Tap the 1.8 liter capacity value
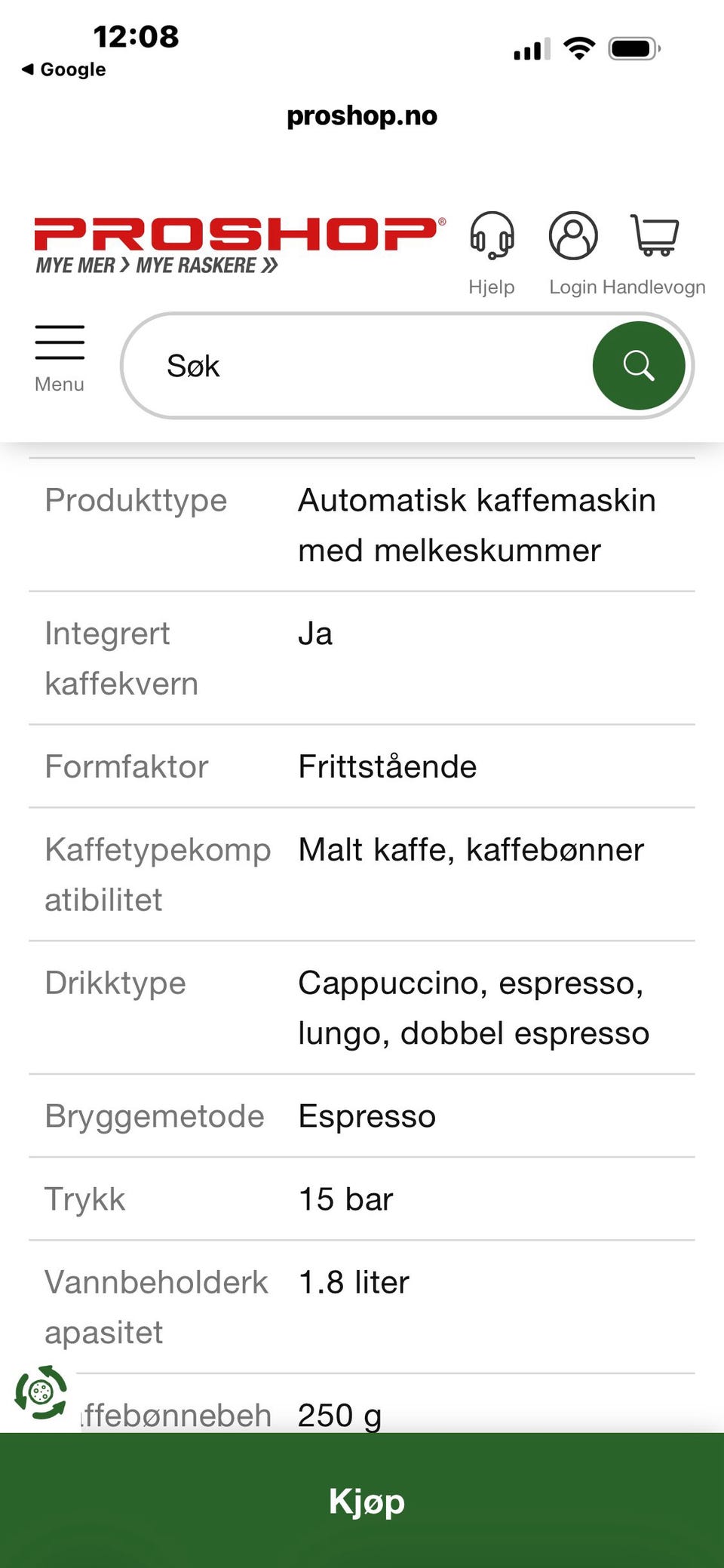This screenshot has width=724, height=1568. [x=354, y=1282]
